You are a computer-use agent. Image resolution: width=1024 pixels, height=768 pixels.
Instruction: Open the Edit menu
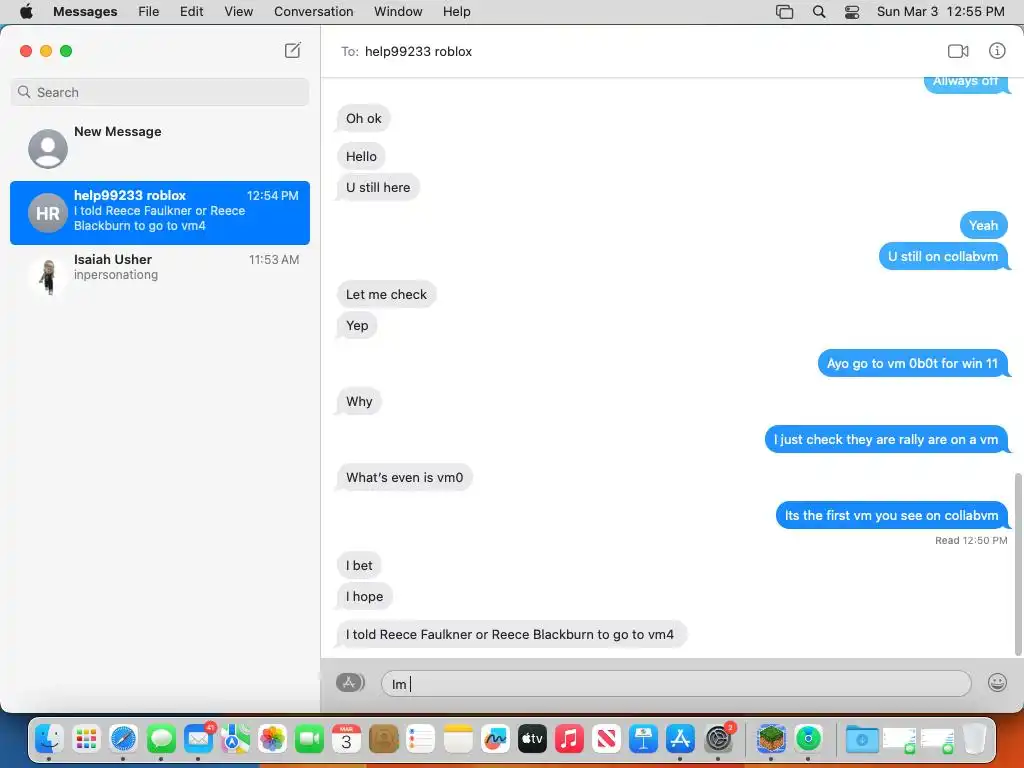[191, 11]
